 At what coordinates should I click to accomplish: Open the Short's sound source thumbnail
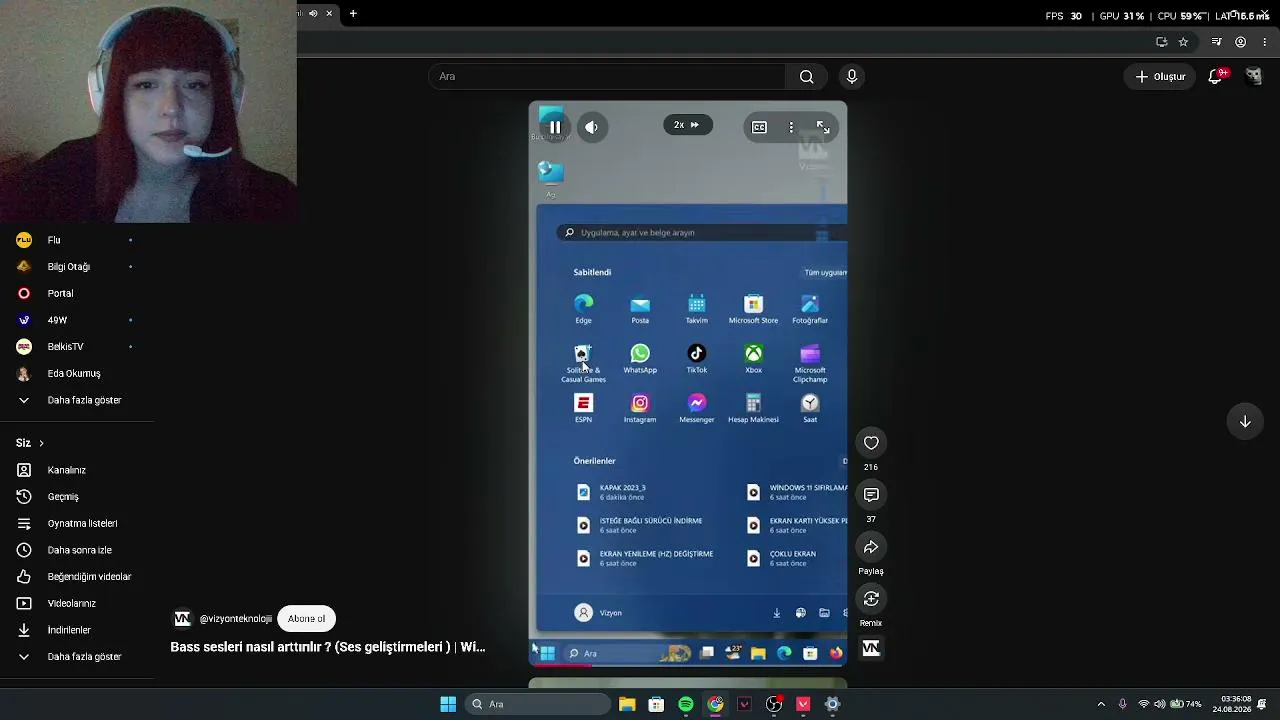(871, 649)
